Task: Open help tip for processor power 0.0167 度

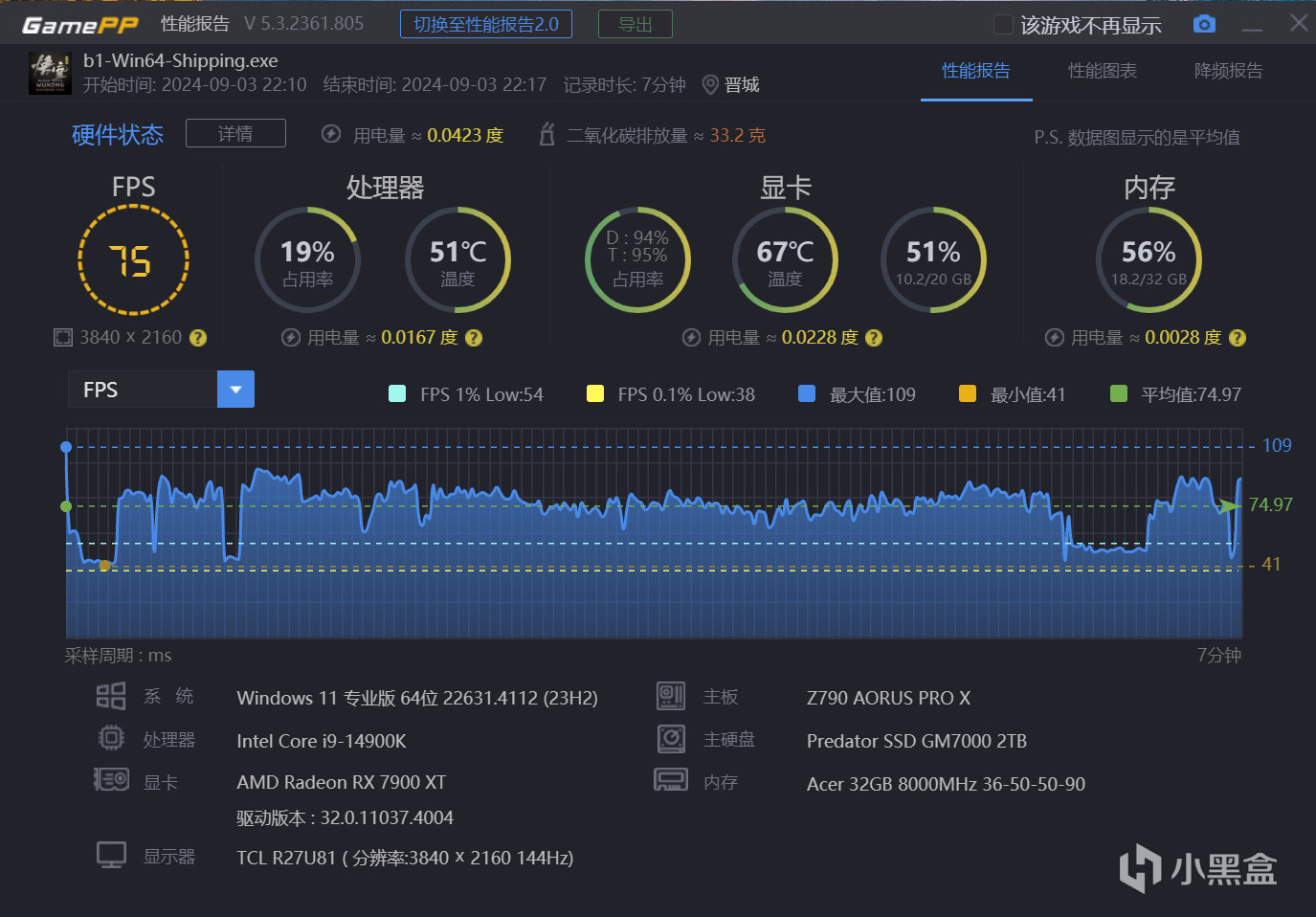Action: (x=474, y=338)
